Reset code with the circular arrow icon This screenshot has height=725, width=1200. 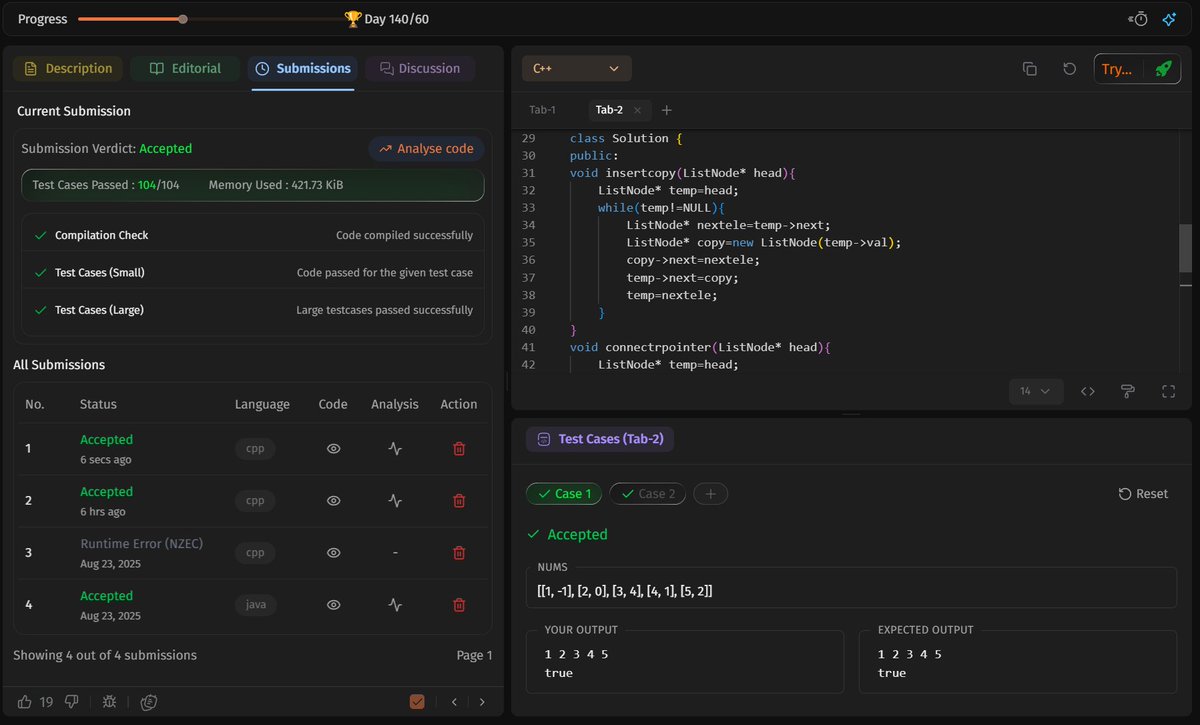pos(1069,69)
